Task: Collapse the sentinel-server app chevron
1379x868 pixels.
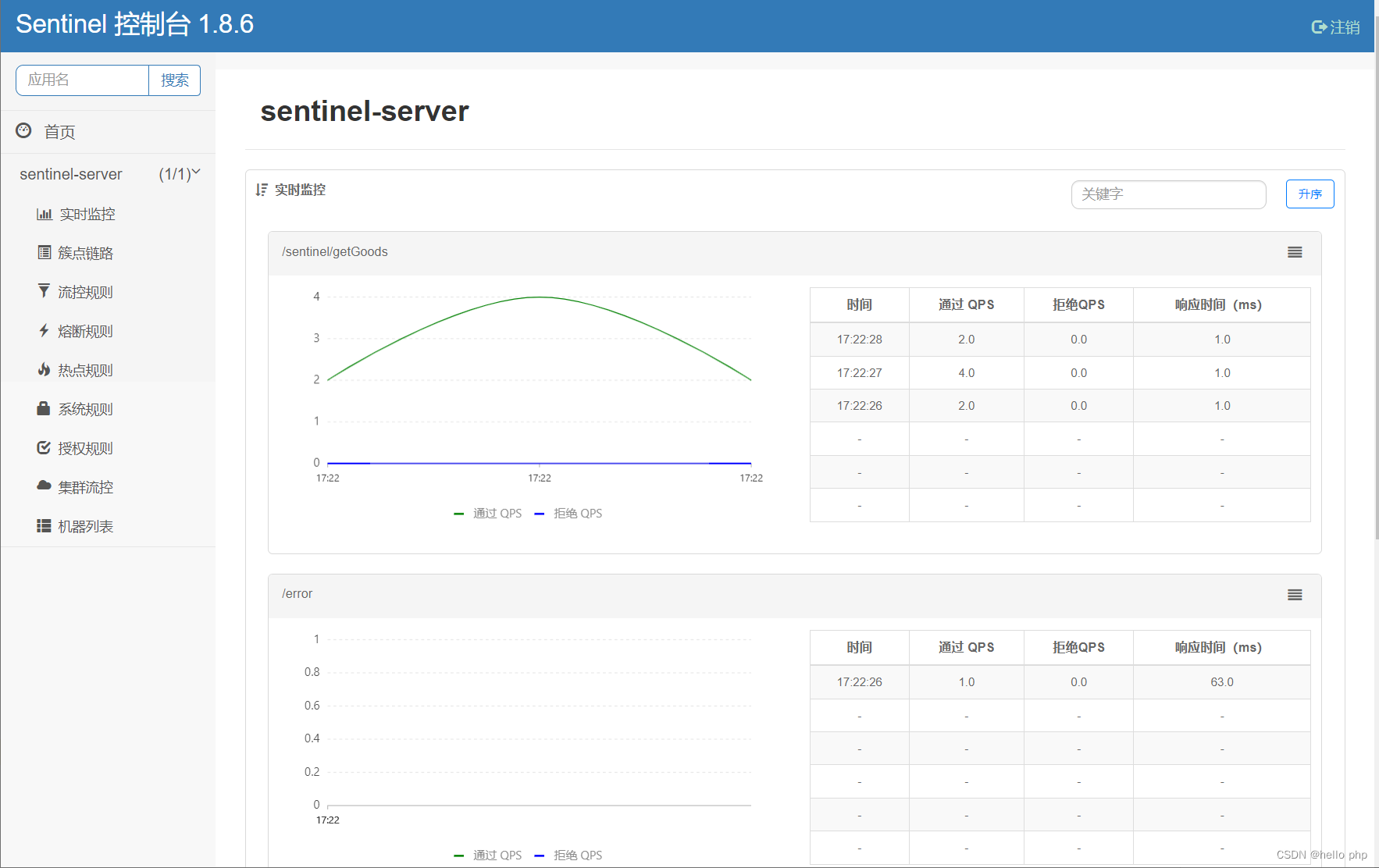Action: 196,172
